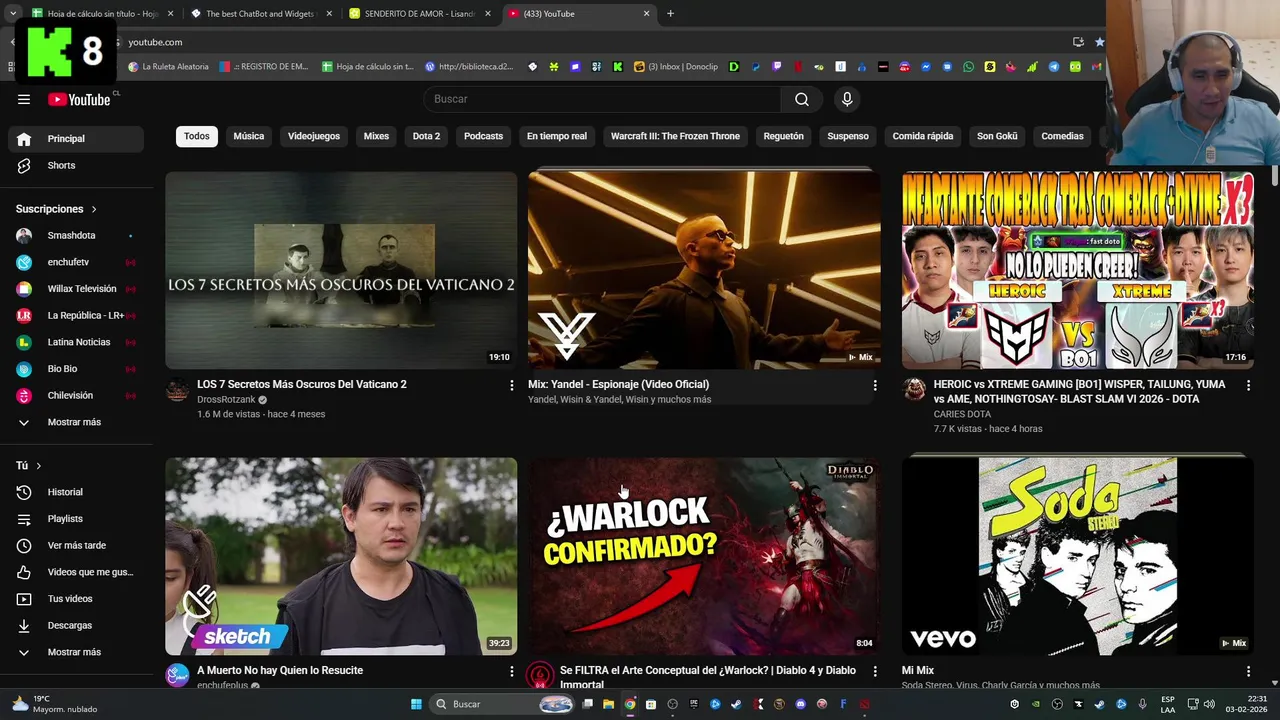Screen dimensions: 1280x720
Task: Open options menu for HEROIC vs XTREME video
Action: (1248, 385)
